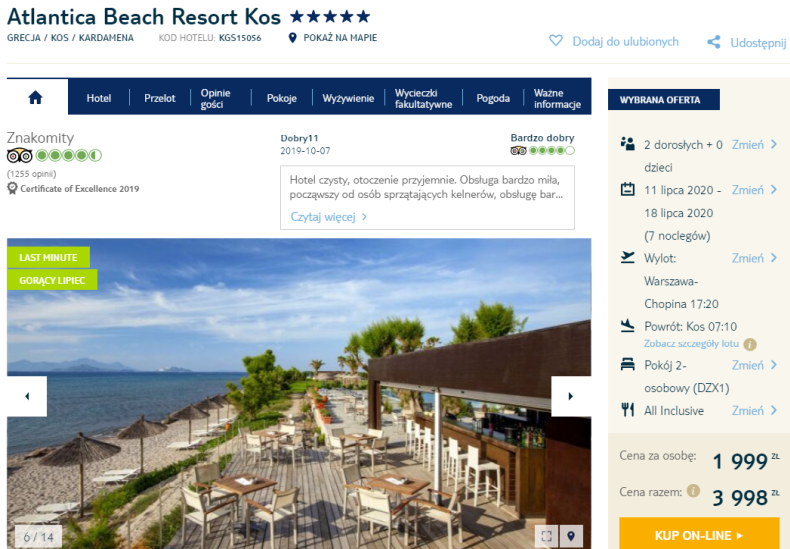Advance to the next gallery photo
Viewport: 790px width, 549px height.
(571, 396)
